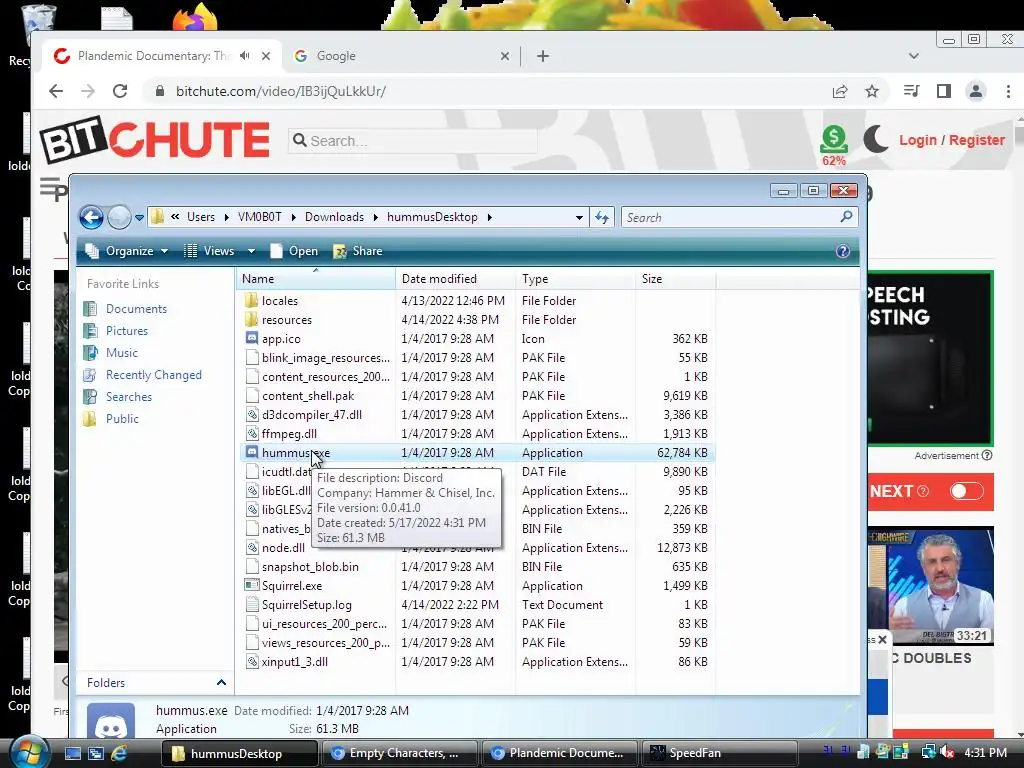The image size is (1024, 768).
Task: Toggle BitChute dark mode moon icon
Action: pyautogui.click(x=876, y=139)
